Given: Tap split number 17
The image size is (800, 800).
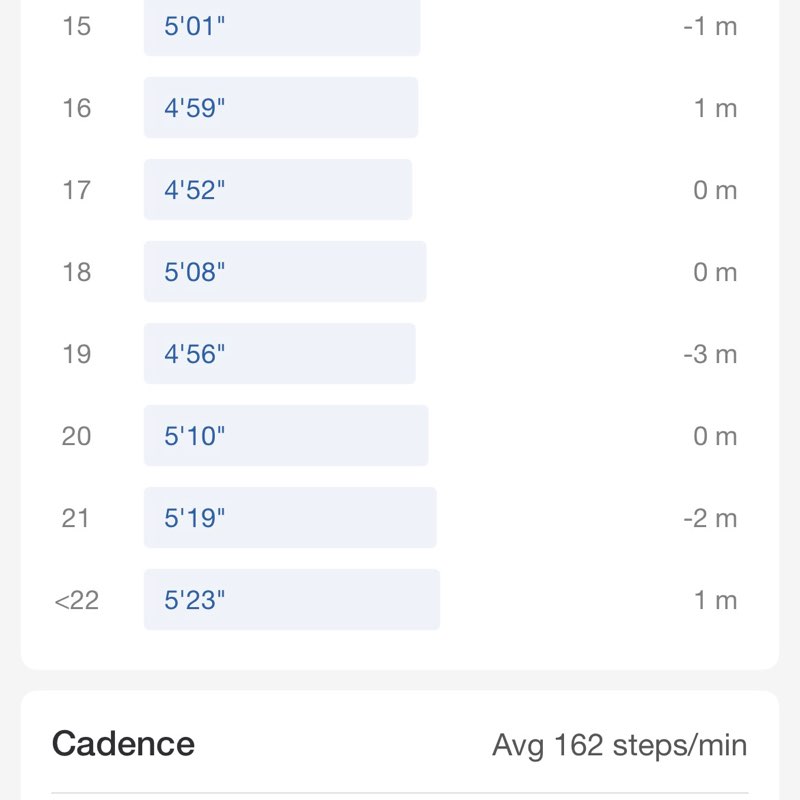Looking at the screenshot, I should 76,190.
